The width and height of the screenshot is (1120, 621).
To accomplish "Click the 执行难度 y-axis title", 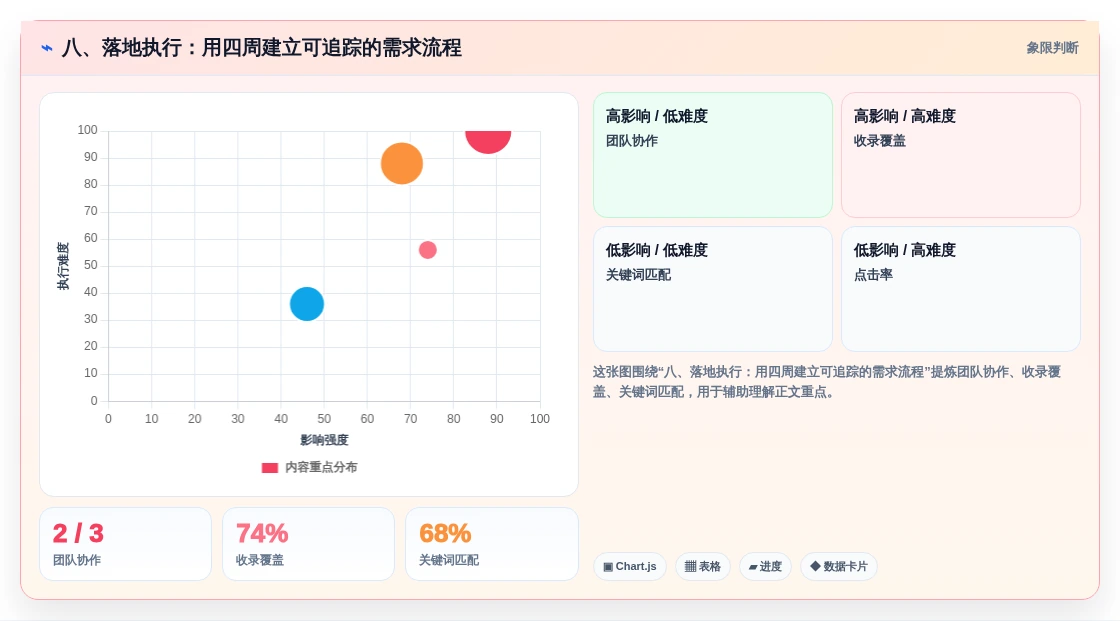I will [x=63, y=266].
